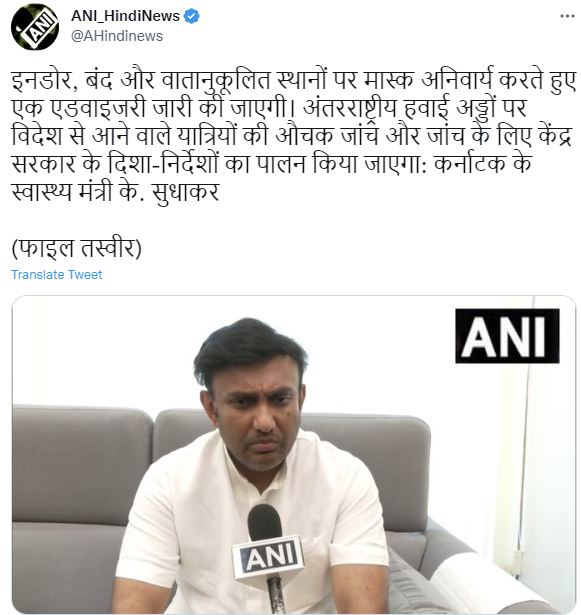Open the ANI profile avatar
Image resolution: width=581 pixels, height=615 pixels.
tap(35, 27)
